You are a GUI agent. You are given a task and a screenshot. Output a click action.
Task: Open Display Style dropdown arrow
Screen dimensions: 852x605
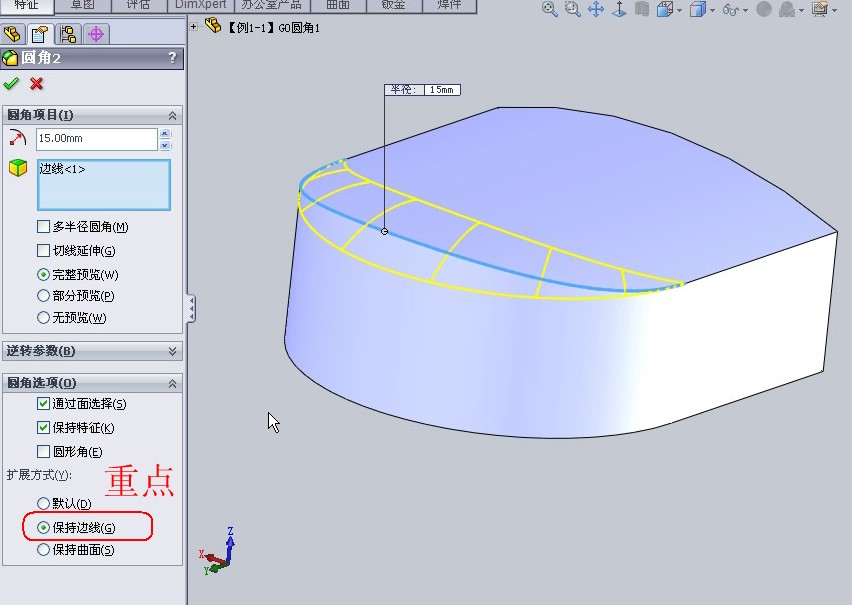(712, 10)
